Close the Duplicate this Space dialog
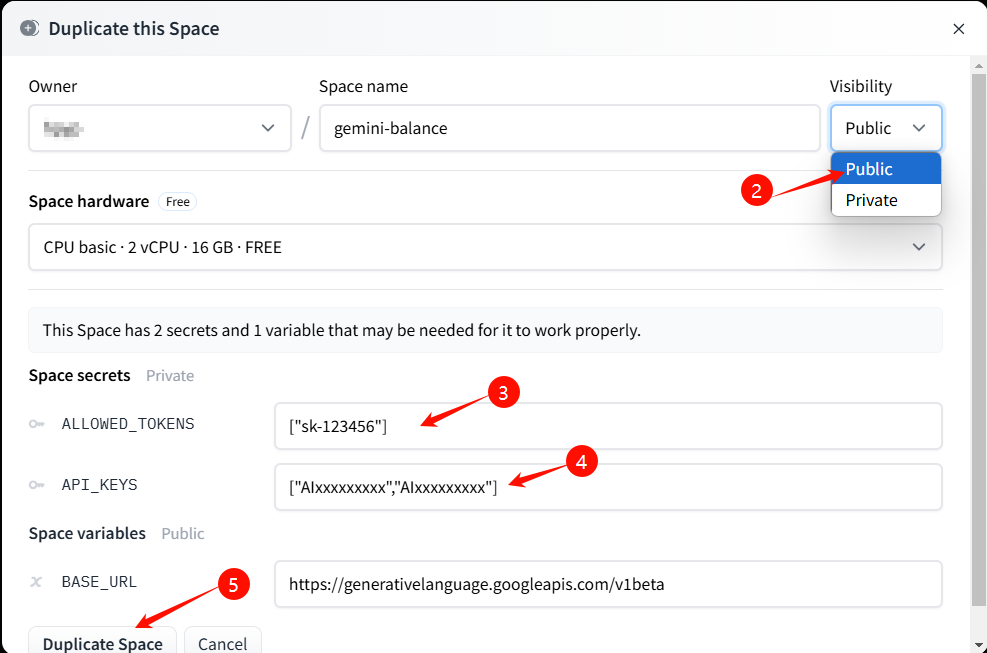The width and height of the screenshot is (987, 653). (x=958, y=29)
